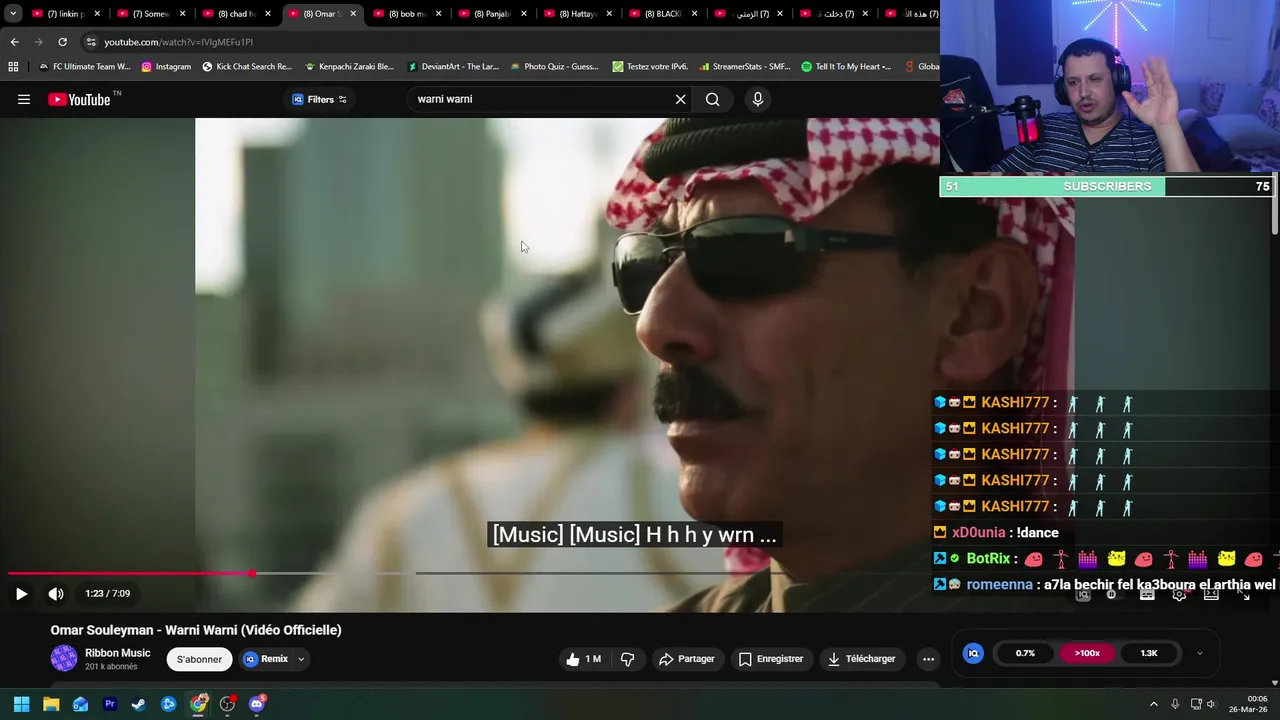Open the IQ Filters button
1280x720 pixels.
click(319, 99)
